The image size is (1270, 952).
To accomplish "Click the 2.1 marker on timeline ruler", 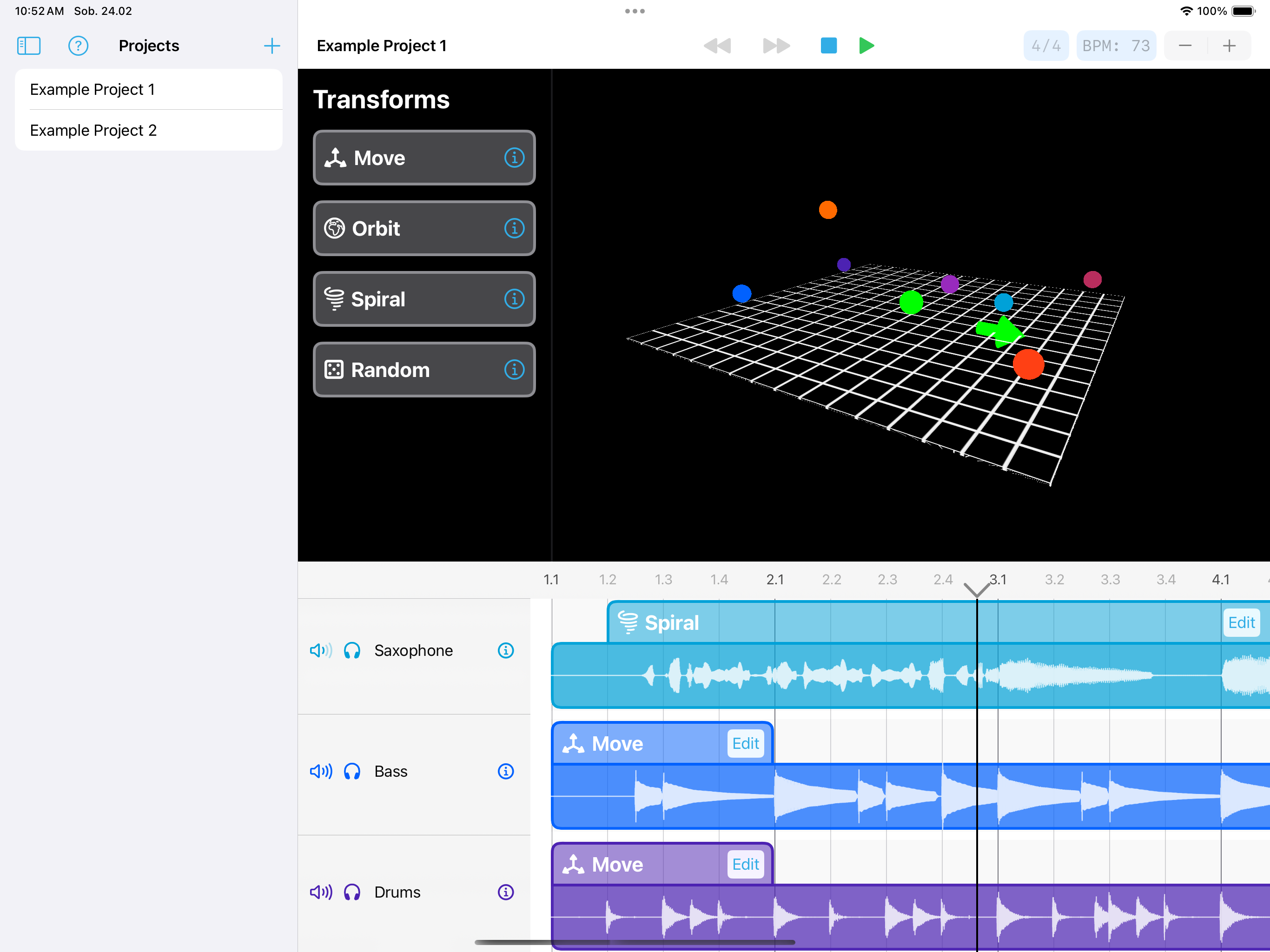I will pyautogui.click(x=774, y=579).
